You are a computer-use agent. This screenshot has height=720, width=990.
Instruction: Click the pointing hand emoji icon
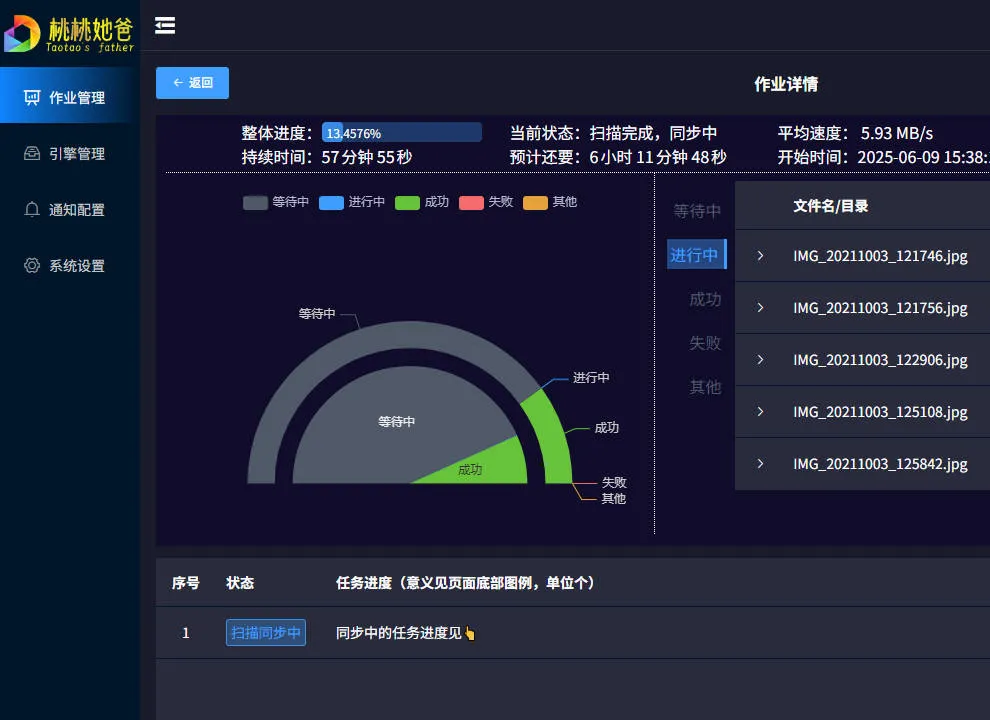click(470, 633)
